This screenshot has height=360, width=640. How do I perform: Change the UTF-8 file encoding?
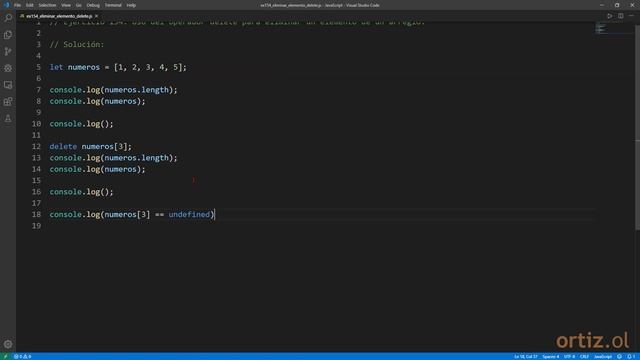point(569,357)
